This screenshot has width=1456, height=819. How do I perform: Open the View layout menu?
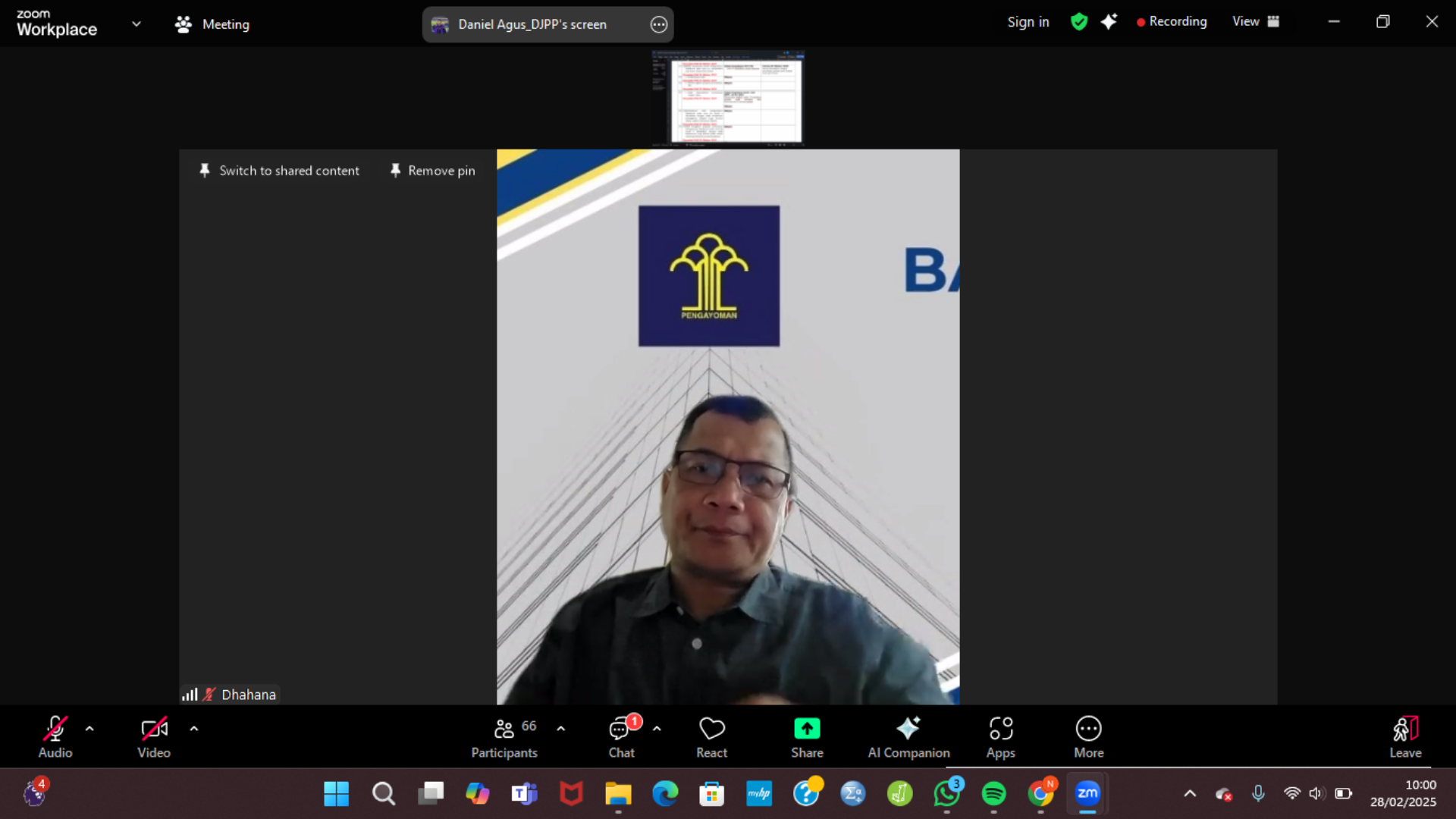[1256, 22]
